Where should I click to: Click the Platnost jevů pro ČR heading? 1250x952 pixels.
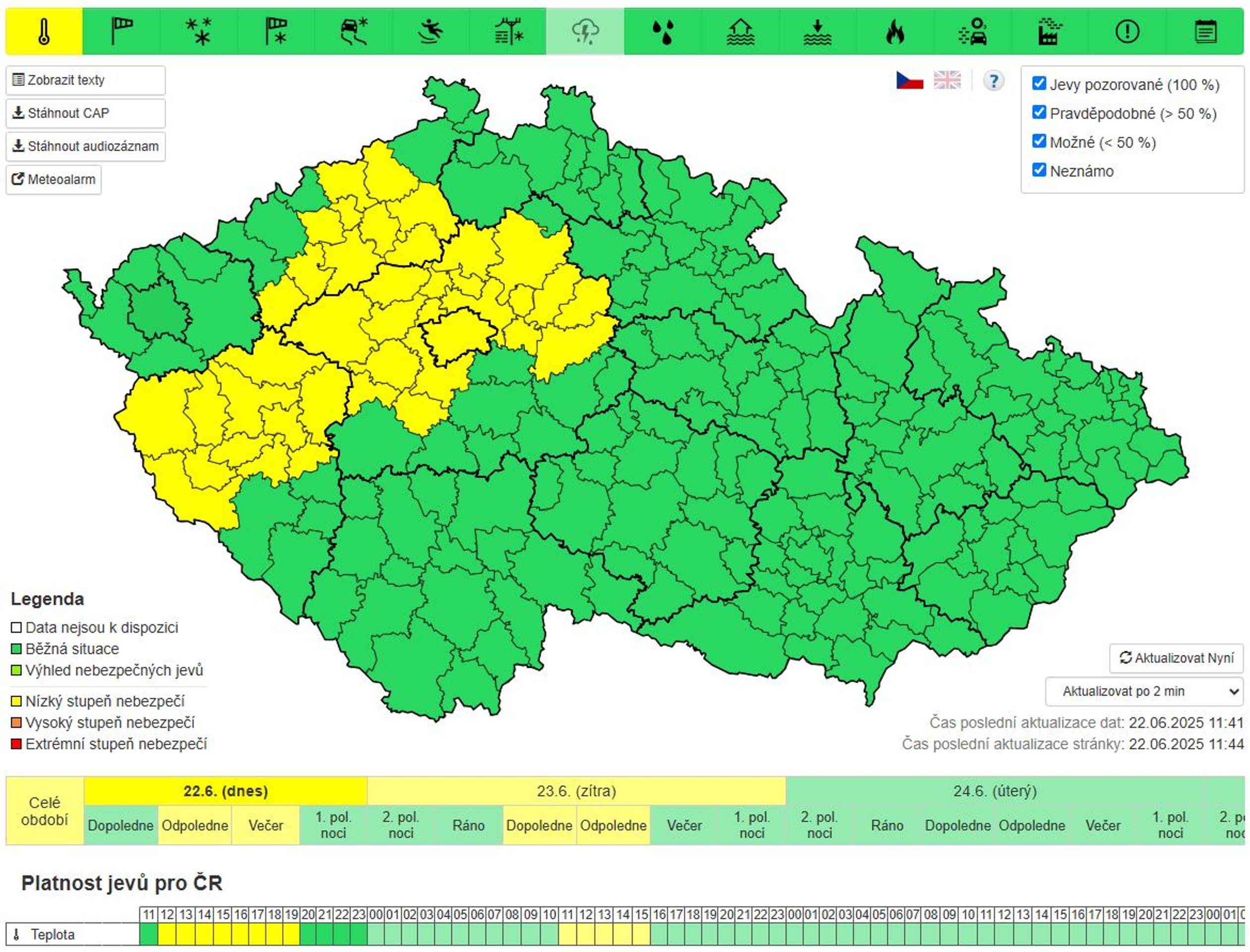point(122,884)
